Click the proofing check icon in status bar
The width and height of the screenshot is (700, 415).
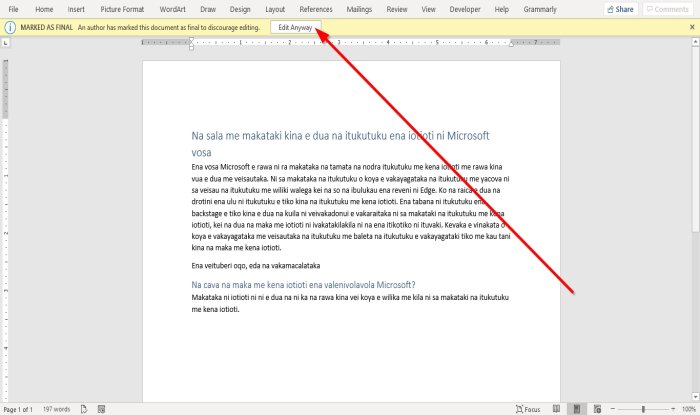83,409
